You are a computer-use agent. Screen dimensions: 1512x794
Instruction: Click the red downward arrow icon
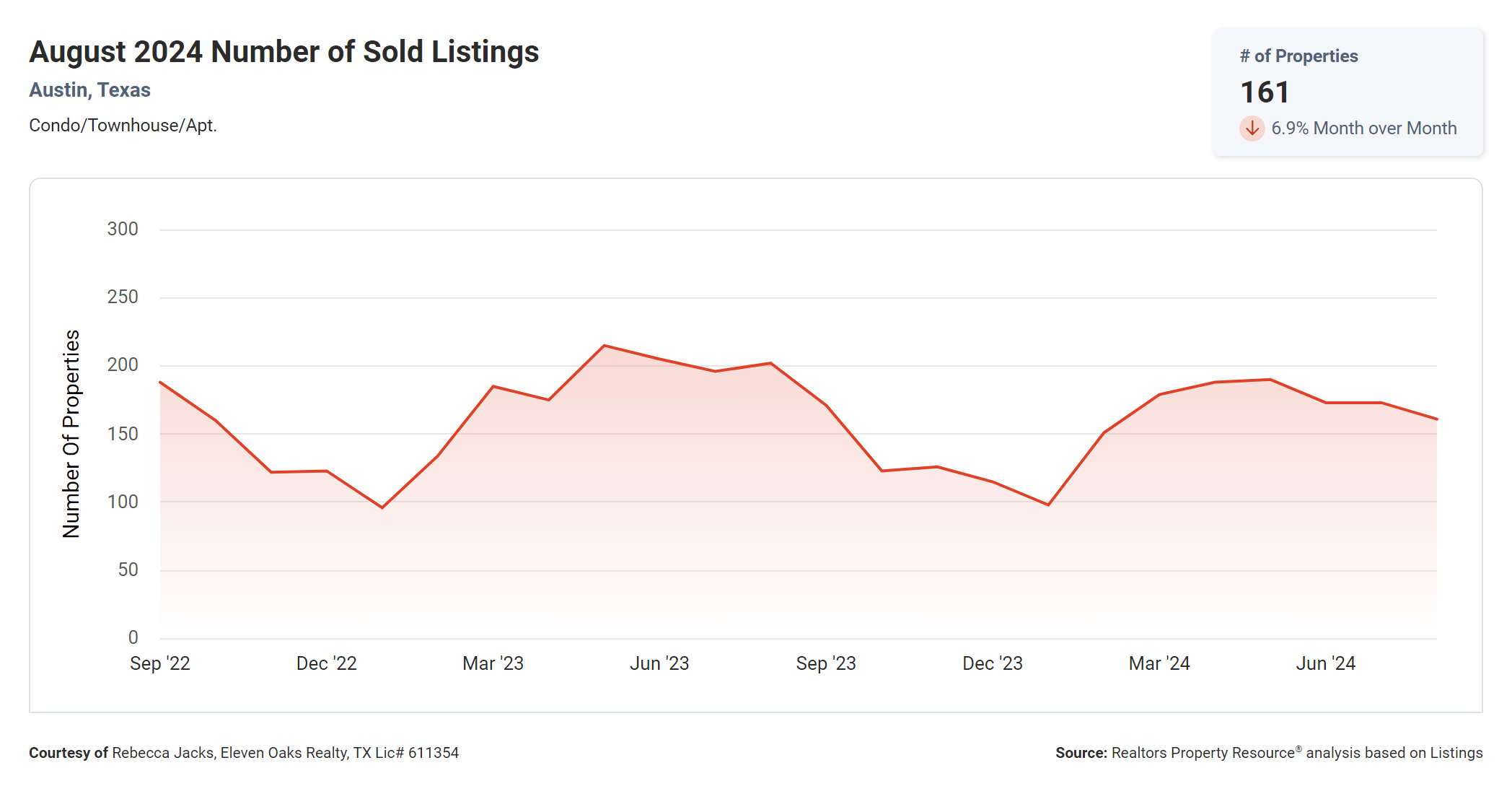point(1252,128)
